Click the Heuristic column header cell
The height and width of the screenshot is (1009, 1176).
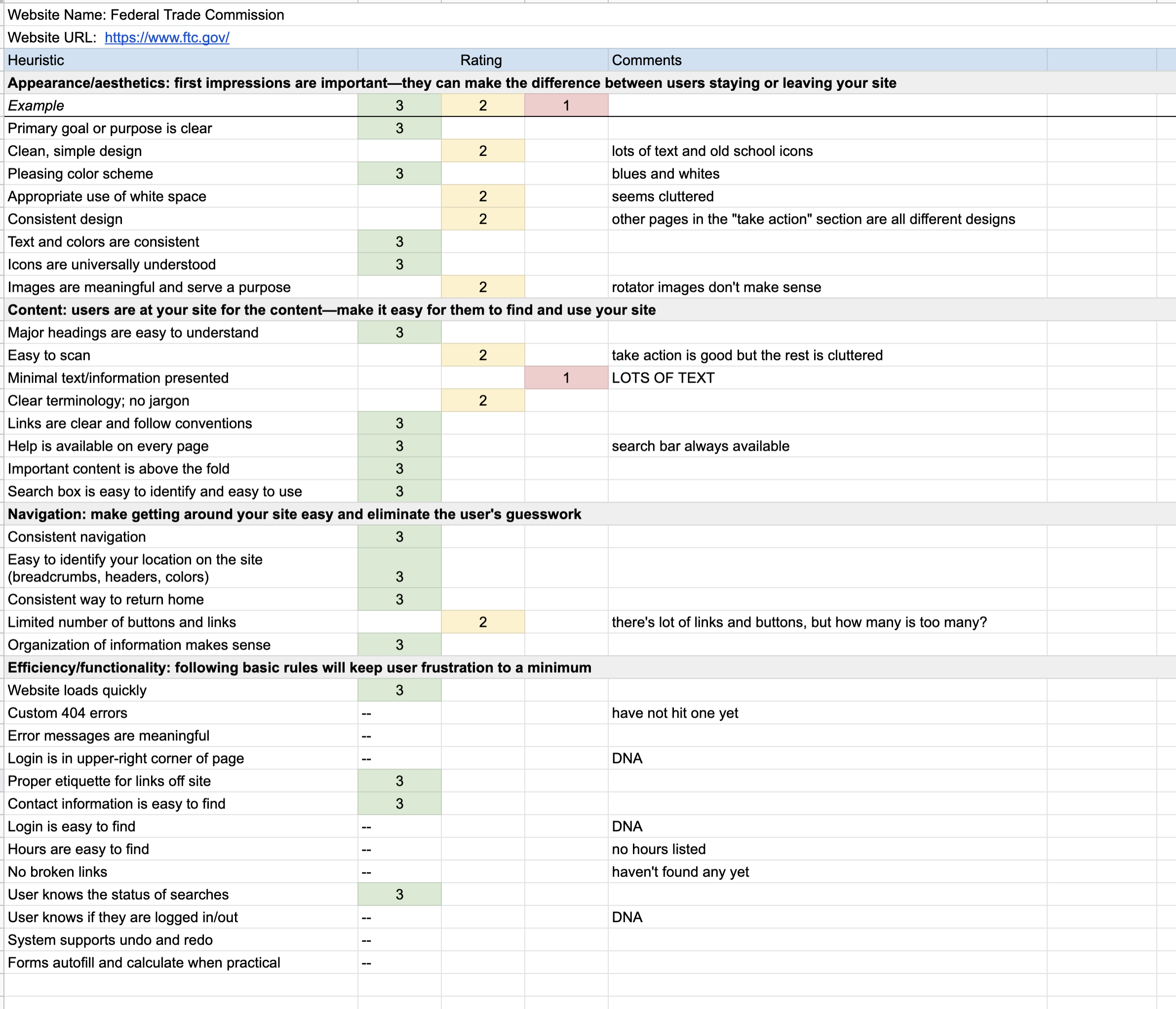click(x=181, y=60)
